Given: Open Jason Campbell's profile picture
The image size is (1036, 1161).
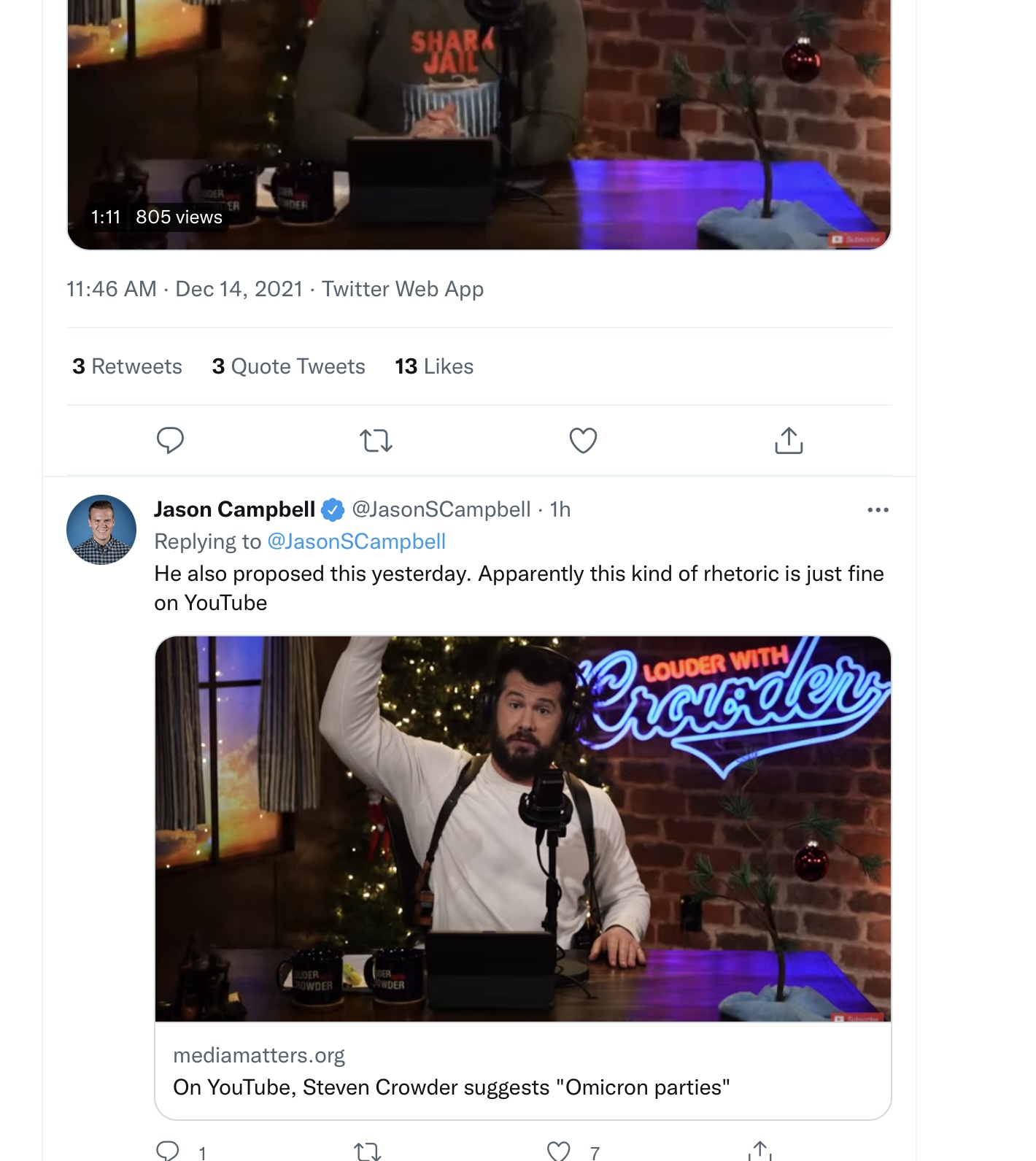Looking at the screenshot, I should [101, 530].
